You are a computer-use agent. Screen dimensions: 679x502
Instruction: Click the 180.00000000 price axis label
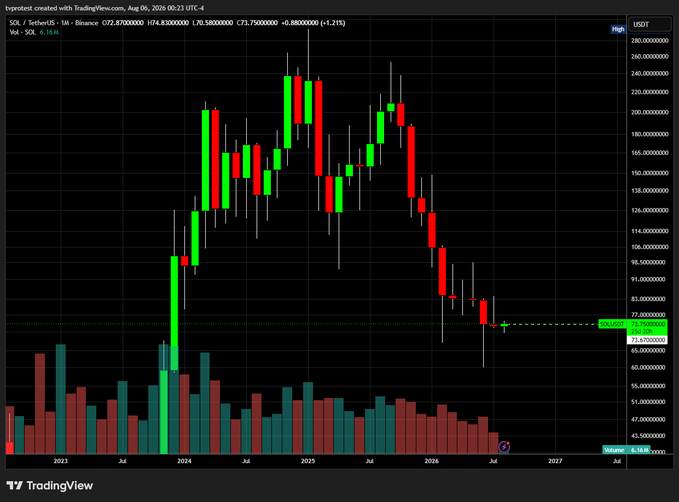click(650, 134)
